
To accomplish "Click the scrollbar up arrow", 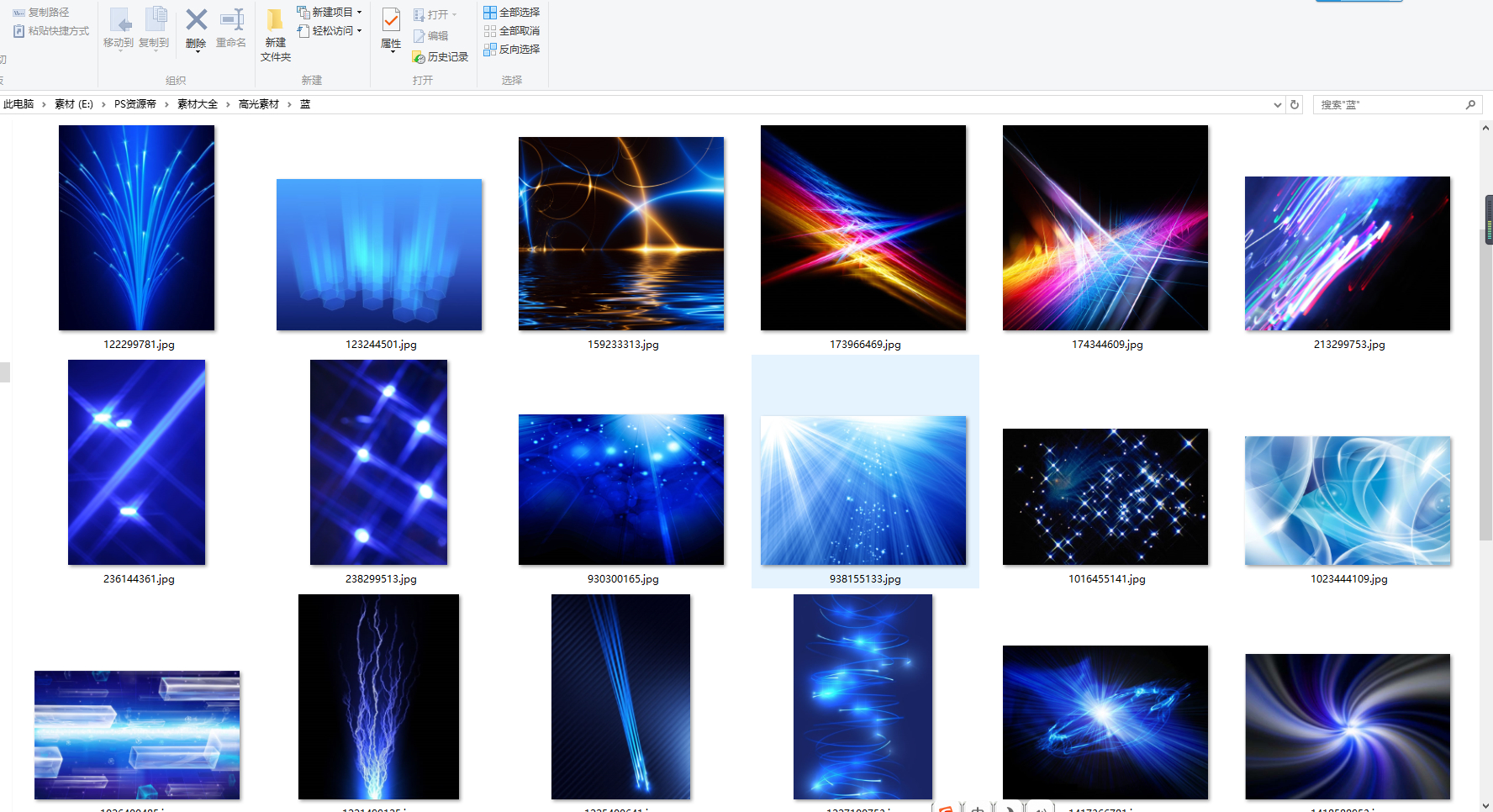I will coord(1485,129).
